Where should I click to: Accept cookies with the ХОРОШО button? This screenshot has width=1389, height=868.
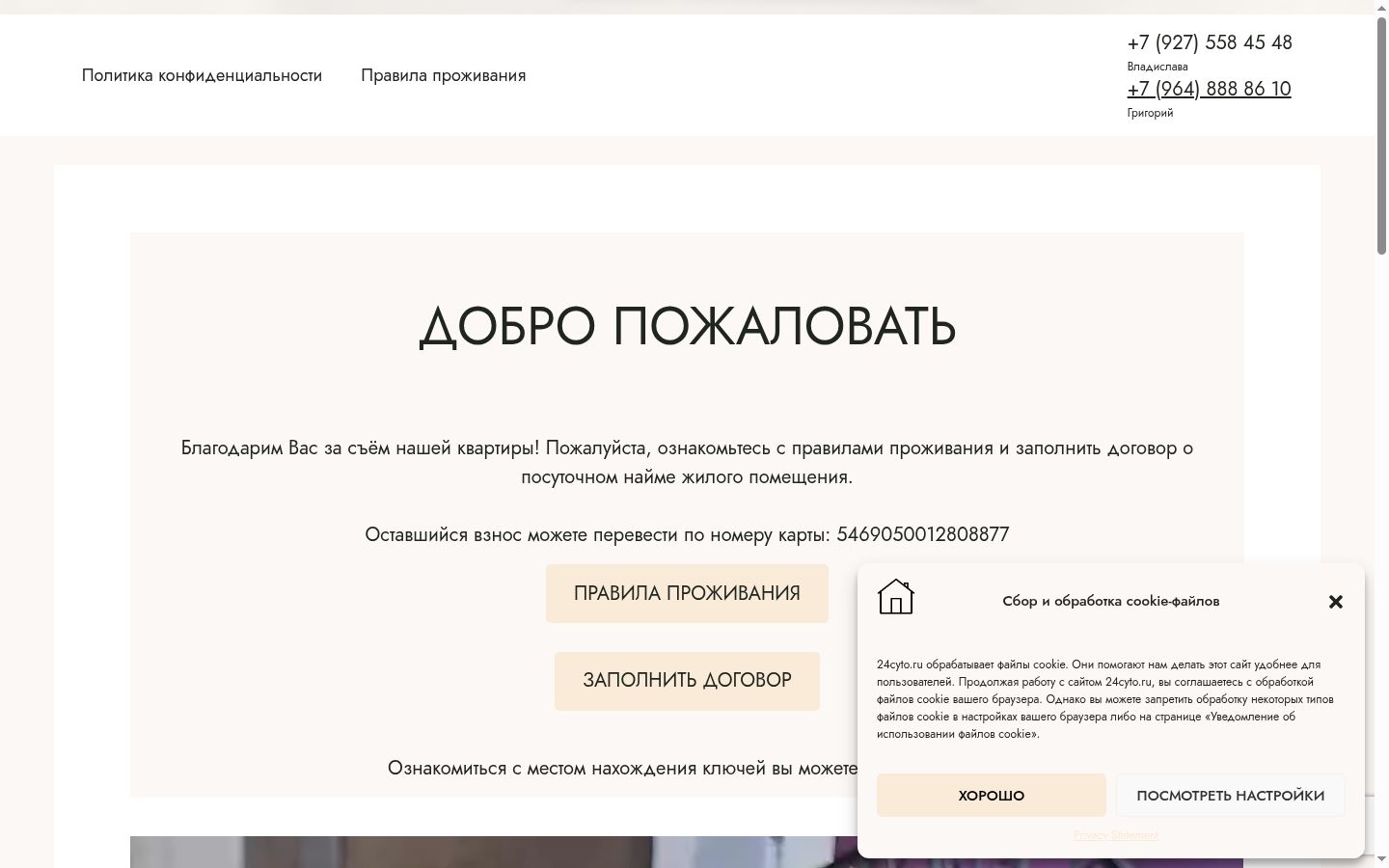(x=991, y=796)
